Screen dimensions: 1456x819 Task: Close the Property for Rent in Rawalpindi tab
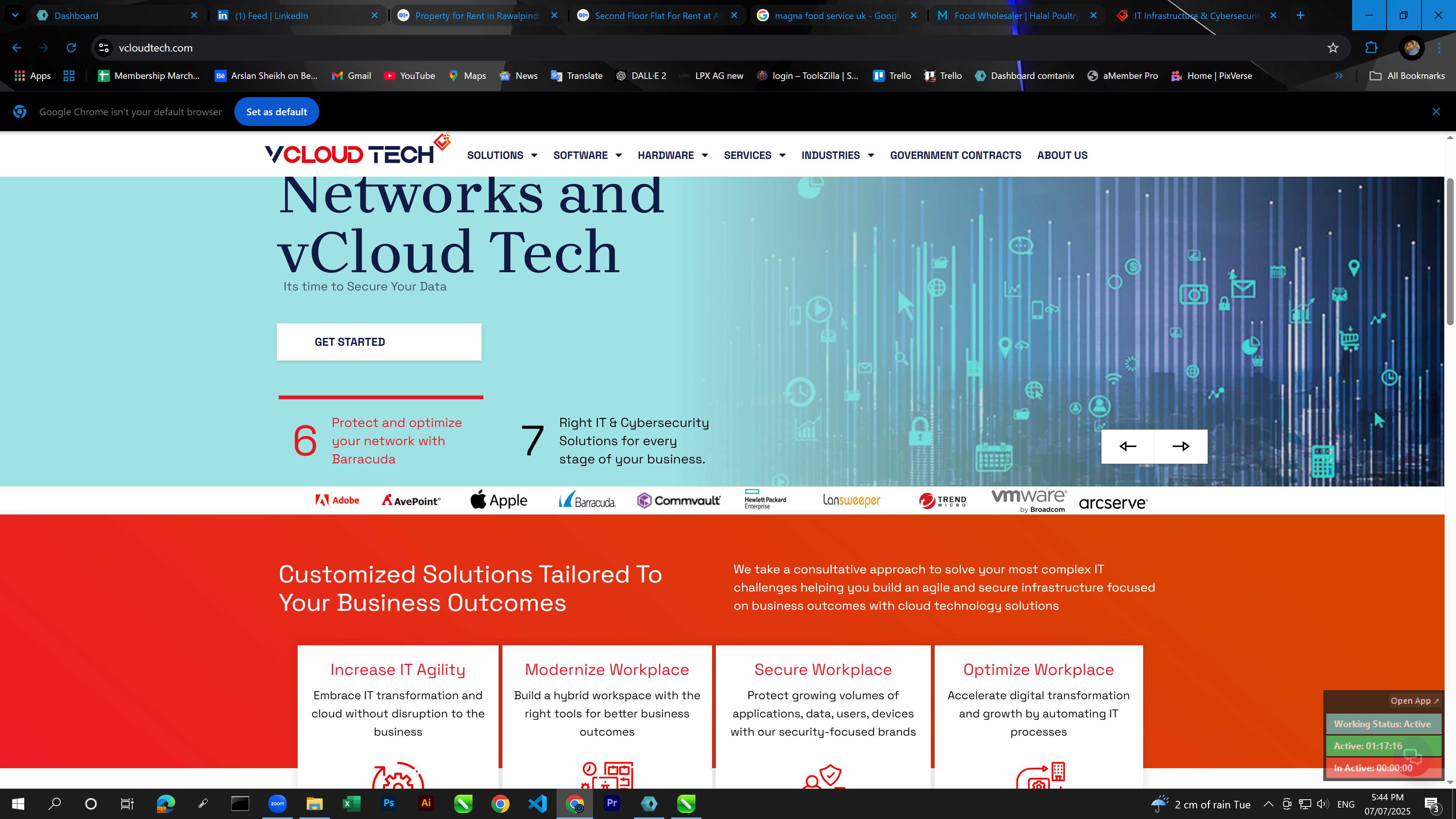coord(554,15)
